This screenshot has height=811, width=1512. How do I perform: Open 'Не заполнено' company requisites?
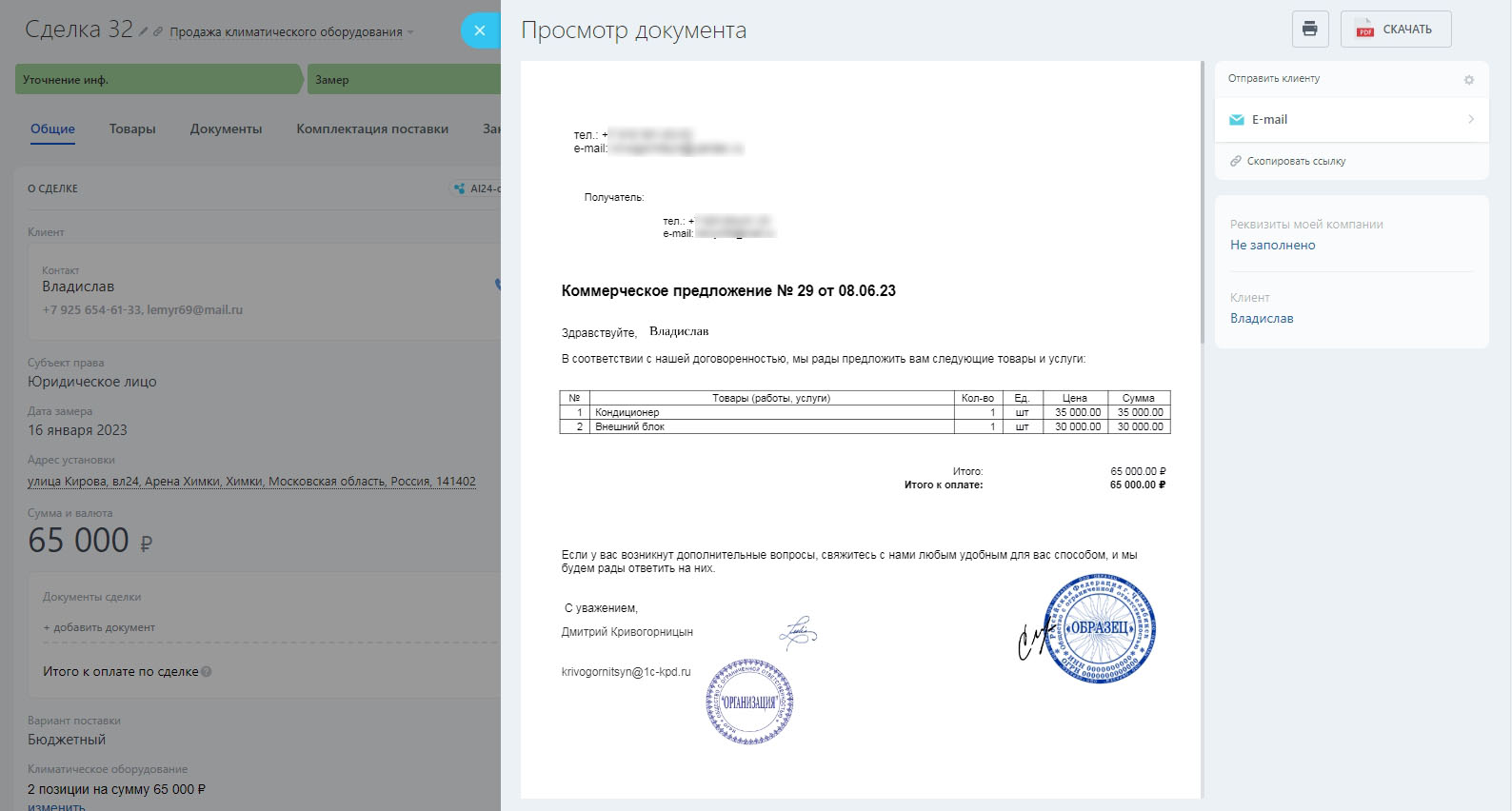(1272, 246)
